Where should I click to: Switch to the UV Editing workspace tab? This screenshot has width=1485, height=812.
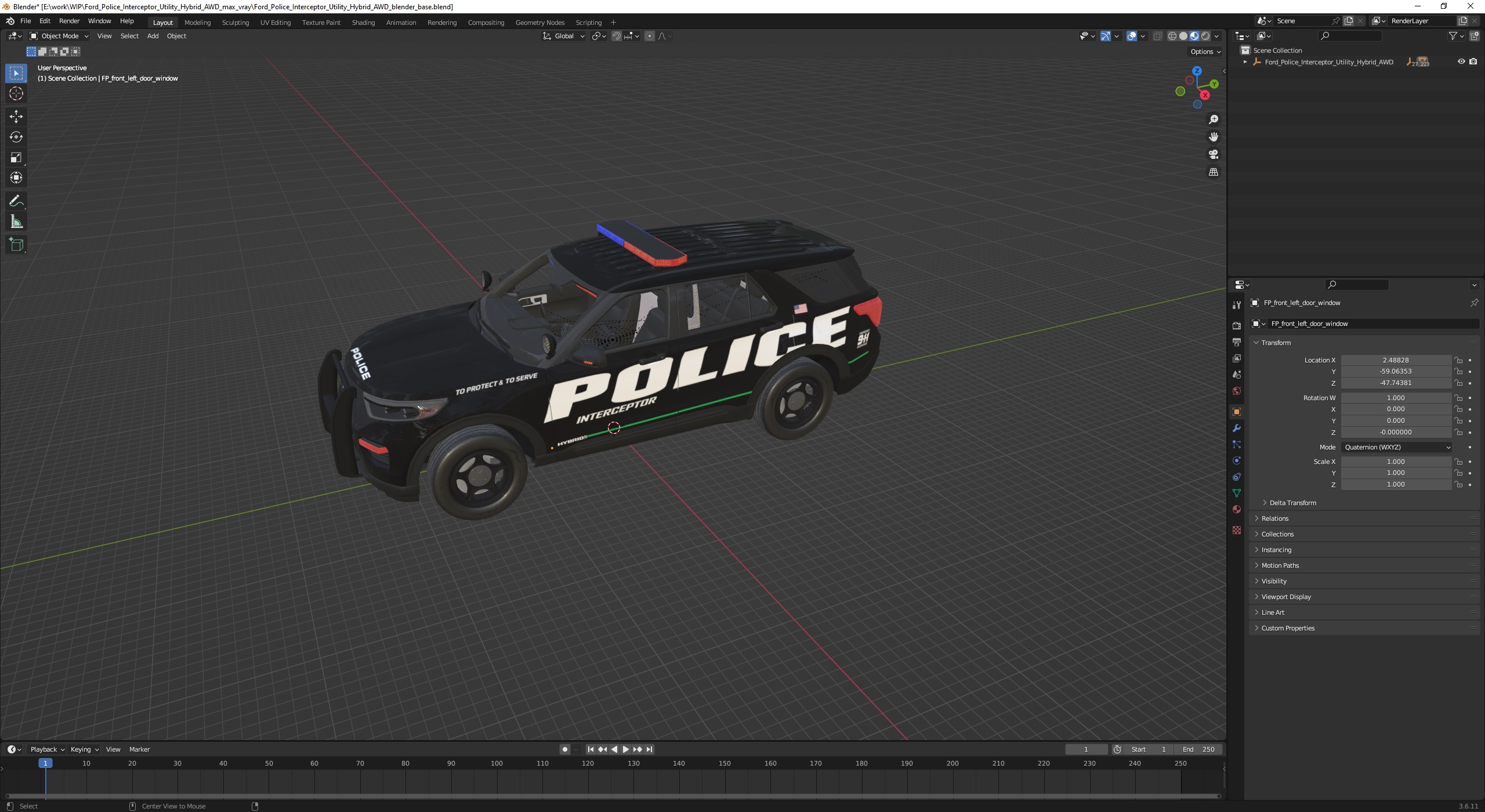click(275, 23)
